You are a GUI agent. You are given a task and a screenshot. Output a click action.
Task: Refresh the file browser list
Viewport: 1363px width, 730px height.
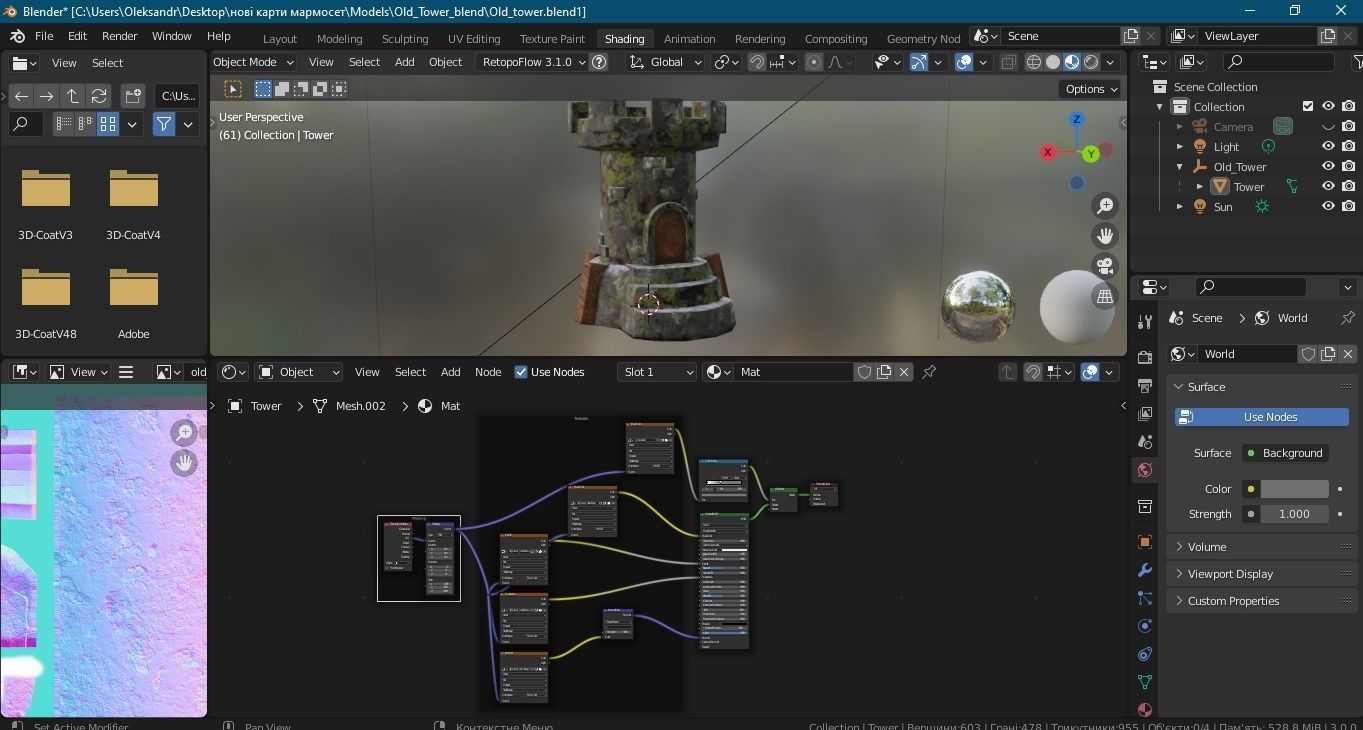tap(99, 96)
